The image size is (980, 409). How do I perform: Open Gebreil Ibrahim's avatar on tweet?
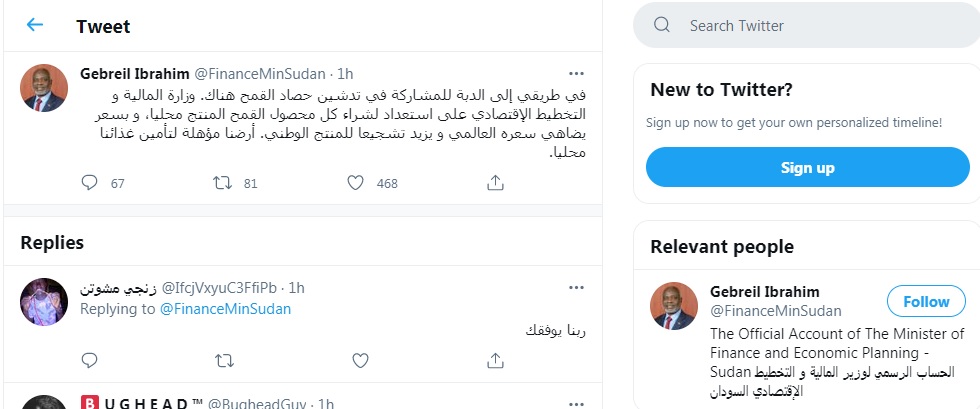pos(44,88)
